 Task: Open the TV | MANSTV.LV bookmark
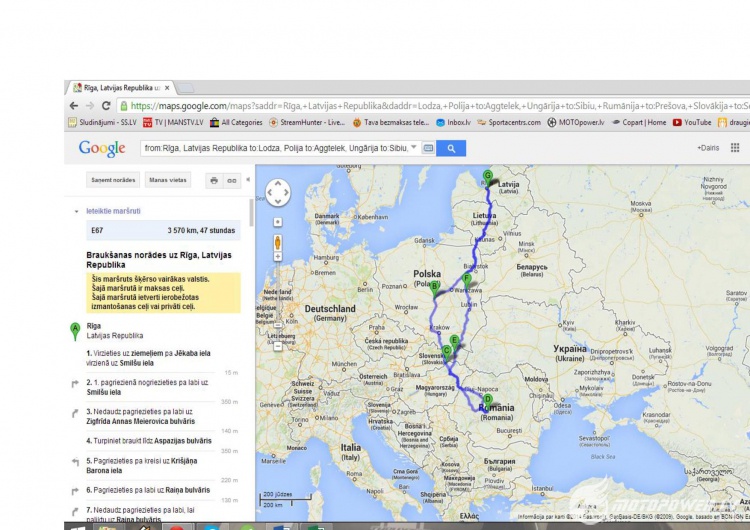point(173,122)
